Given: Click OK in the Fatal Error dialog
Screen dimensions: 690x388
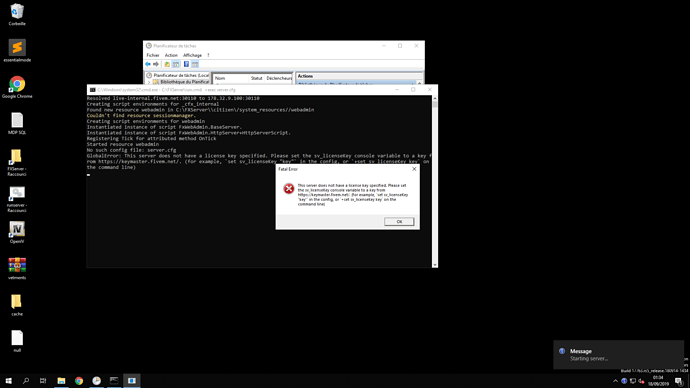Looking at the screenshot, I should click(x=399, y=222).
